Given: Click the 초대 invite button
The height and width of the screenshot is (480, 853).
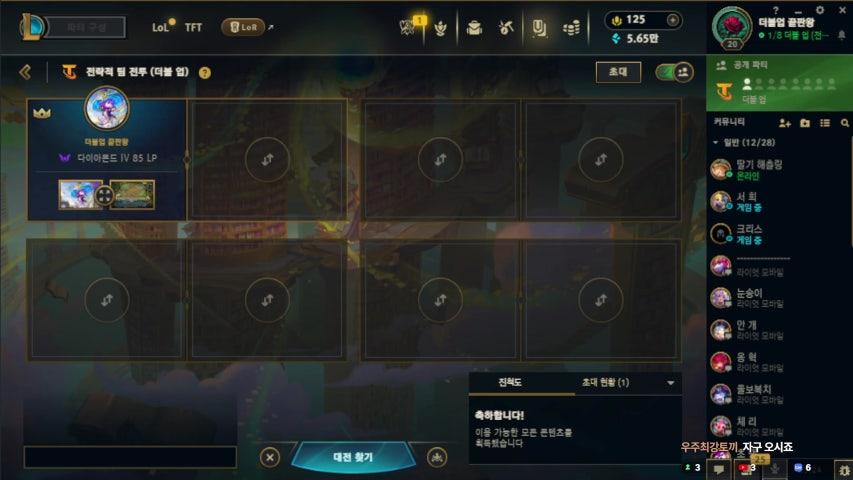Looking at the screenshot, I should point(618,72).
